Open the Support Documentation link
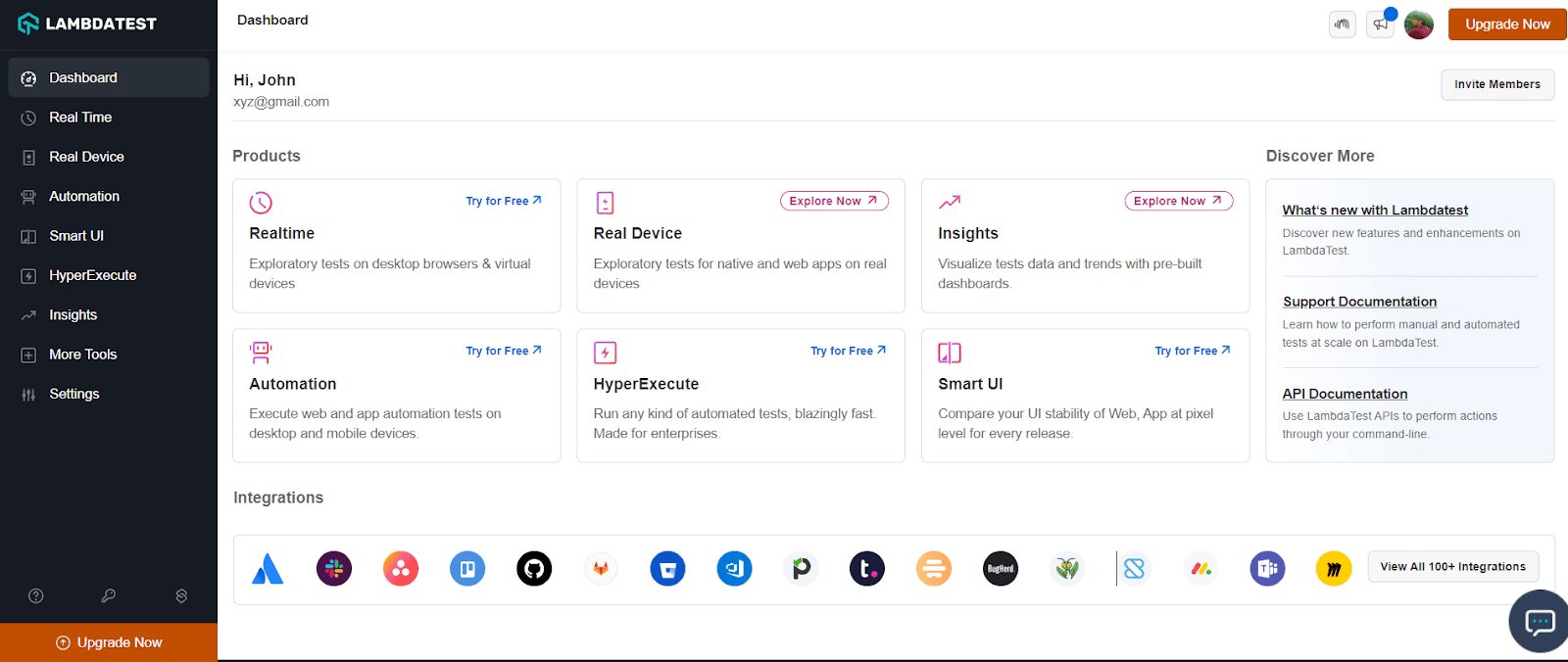Screen dimensions: 1568x662 point(1359,302)
